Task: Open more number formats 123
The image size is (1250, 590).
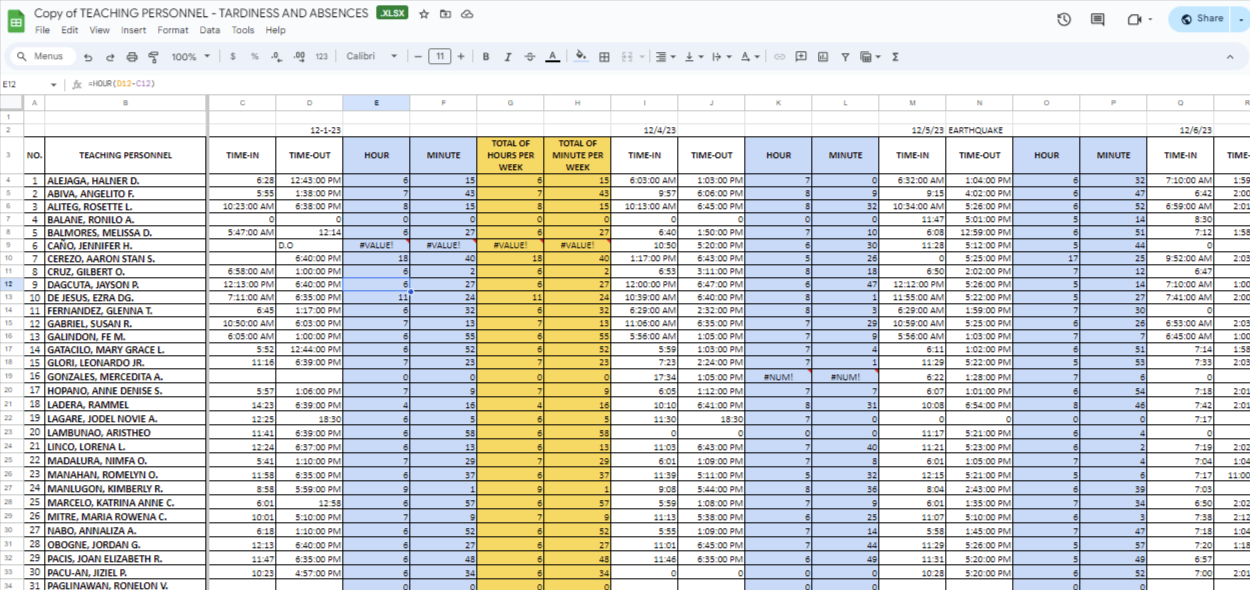Action: pyautogui.click(x=321, y=57)
